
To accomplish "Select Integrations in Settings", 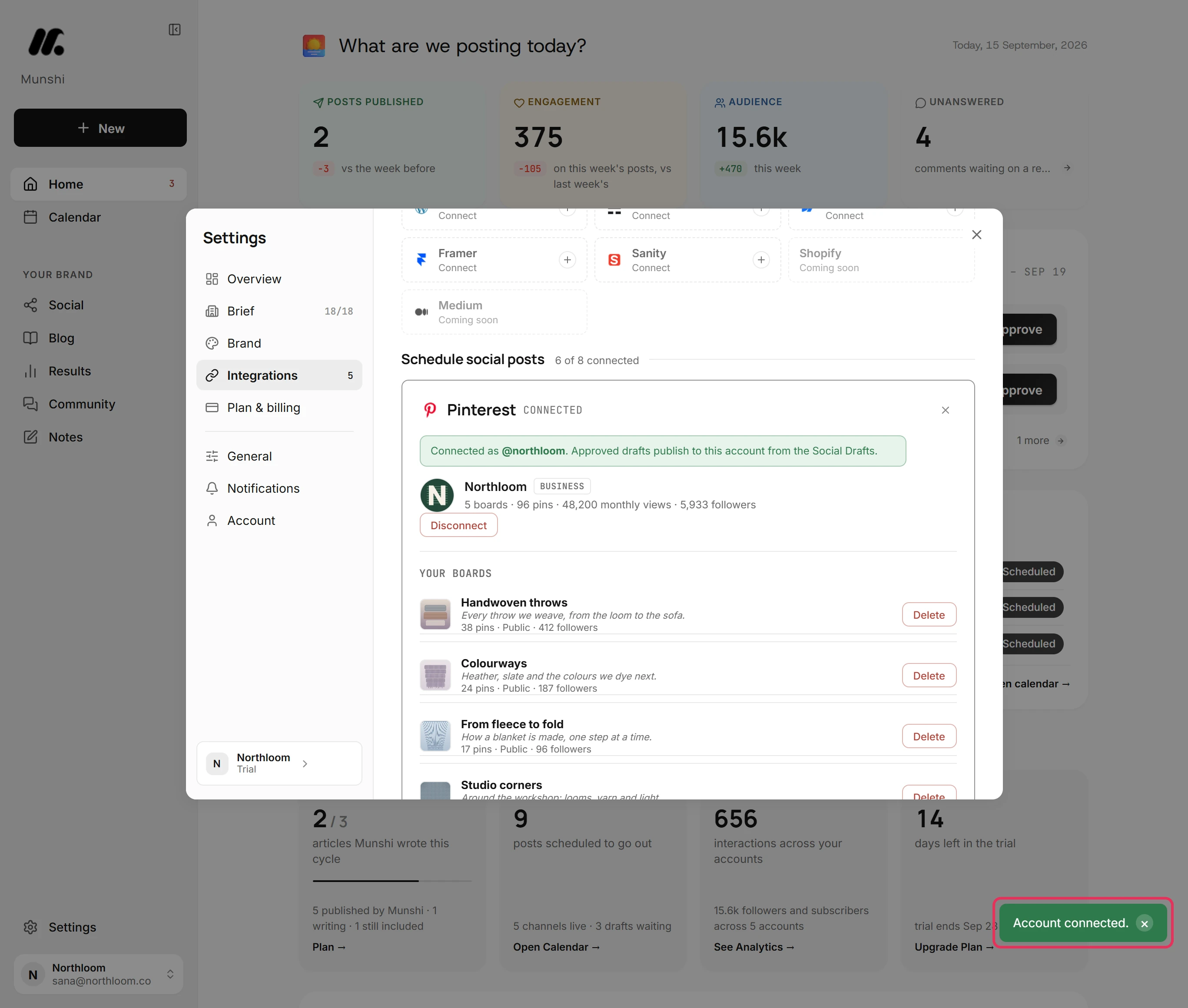I will pos(279,375).
